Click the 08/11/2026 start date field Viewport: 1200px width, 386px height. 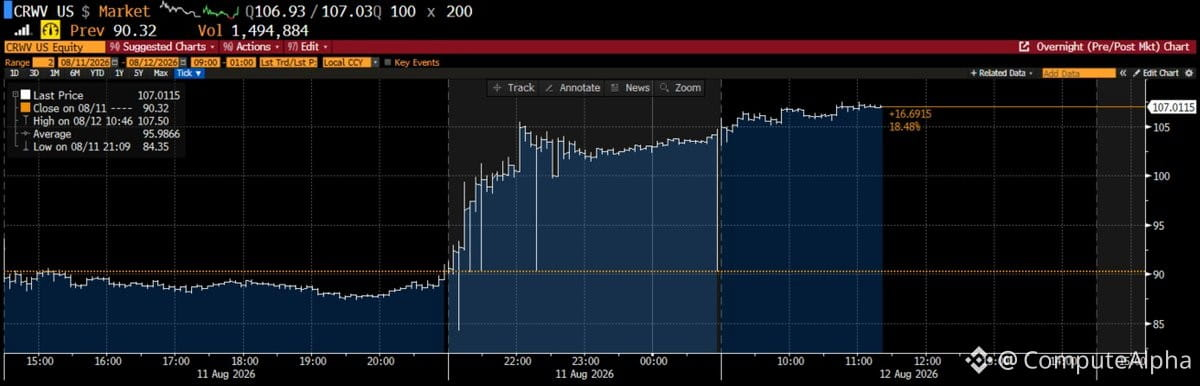84,62
